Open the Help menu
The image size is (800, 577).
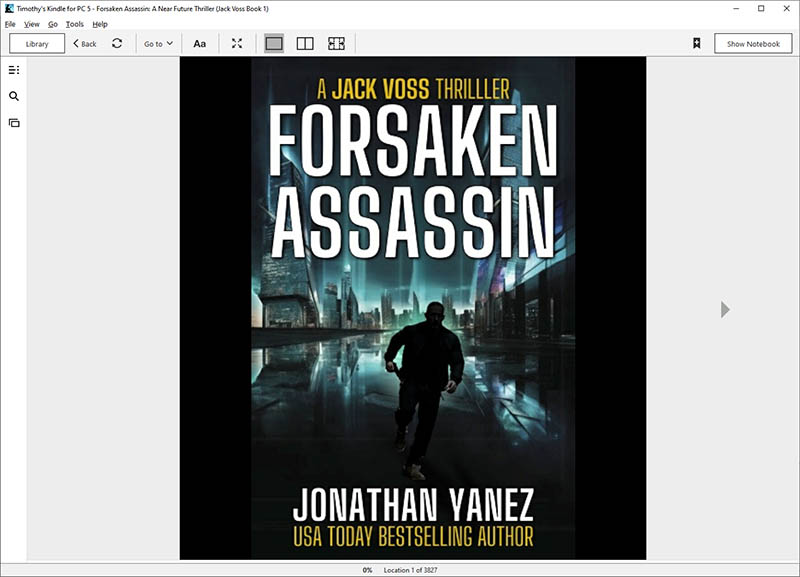pyautogui.click(x=100, y=24)
